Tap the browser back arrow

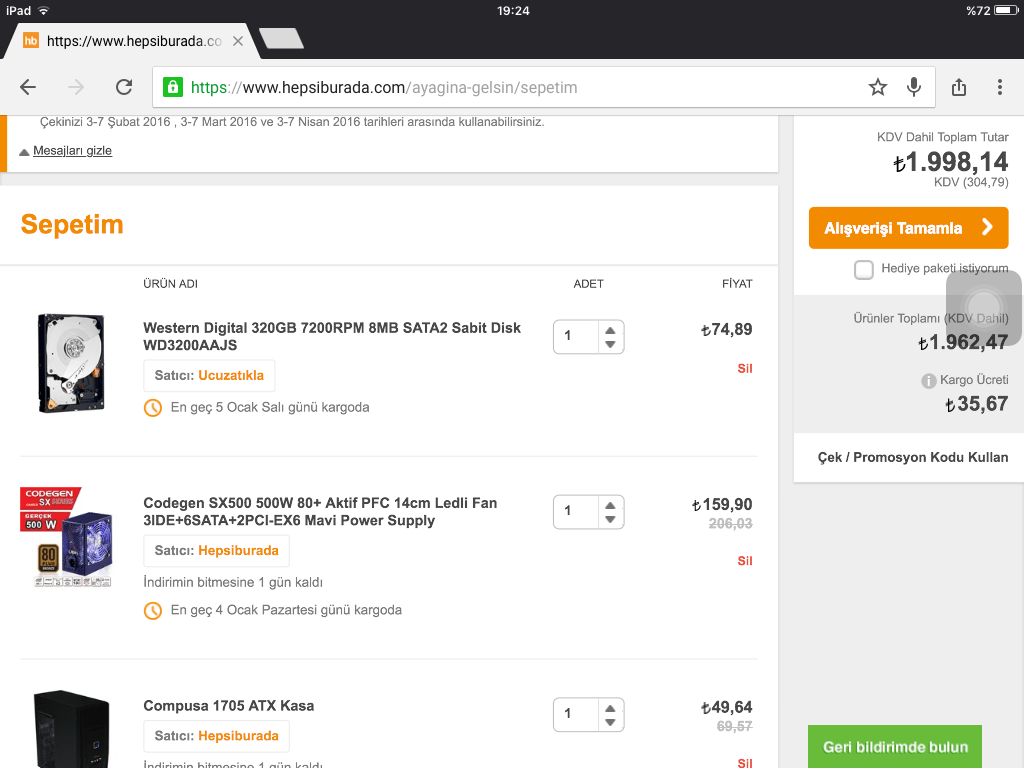click(28, 87)
